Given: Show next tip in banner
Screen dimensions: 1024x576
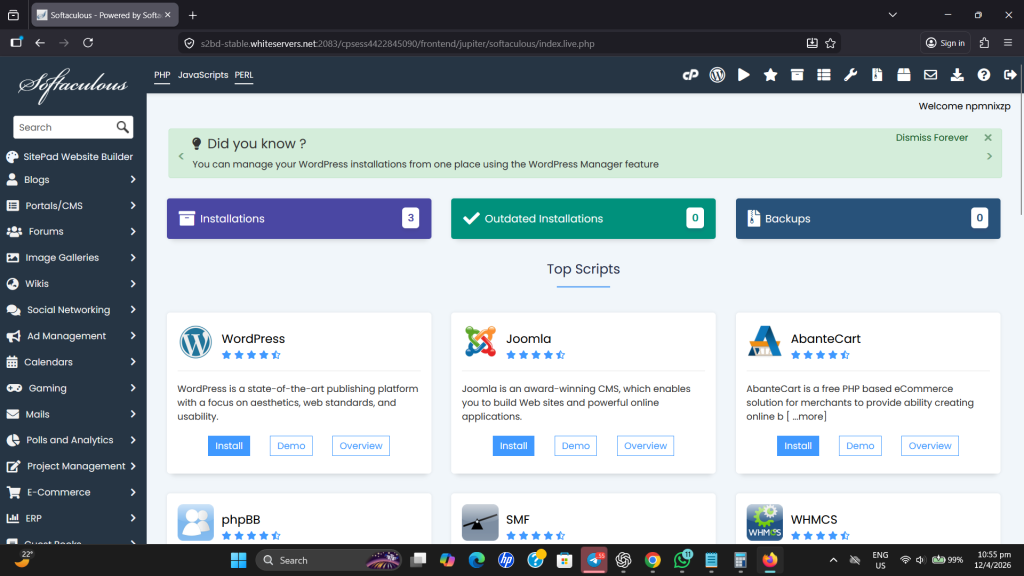Looking at the screenshot, I should (989, 157).
